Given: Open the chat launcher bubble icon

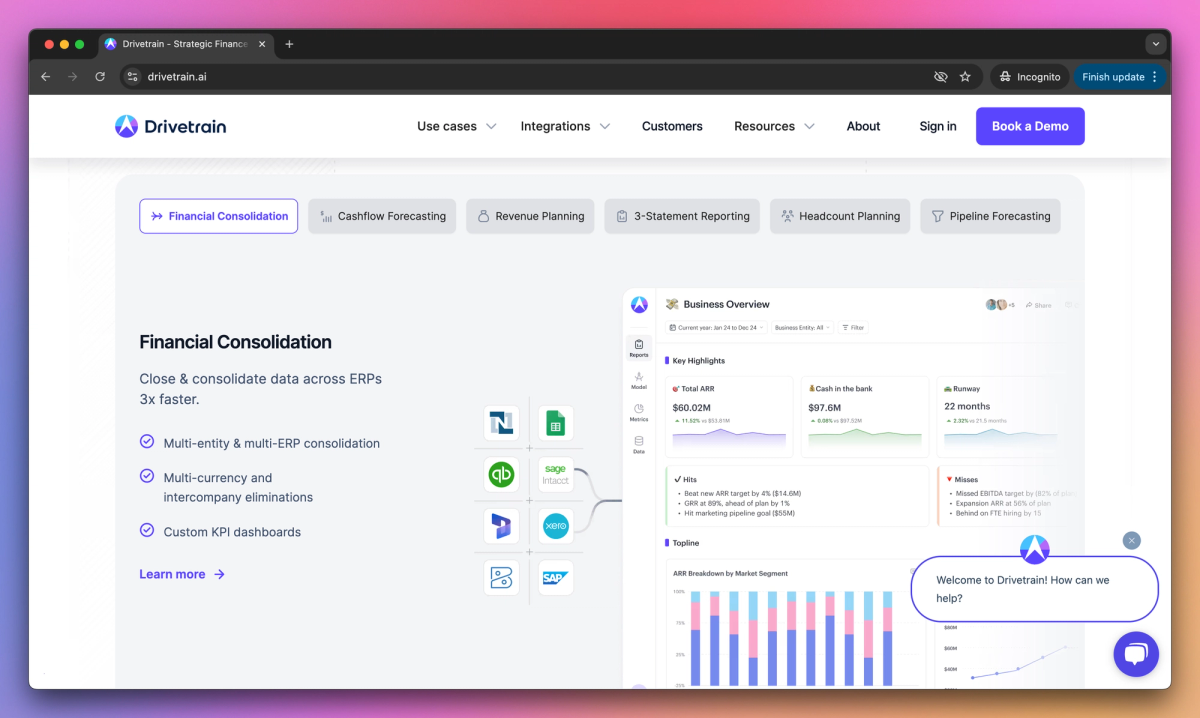Looking at the screenshot, I should (x=1136, y=655).
